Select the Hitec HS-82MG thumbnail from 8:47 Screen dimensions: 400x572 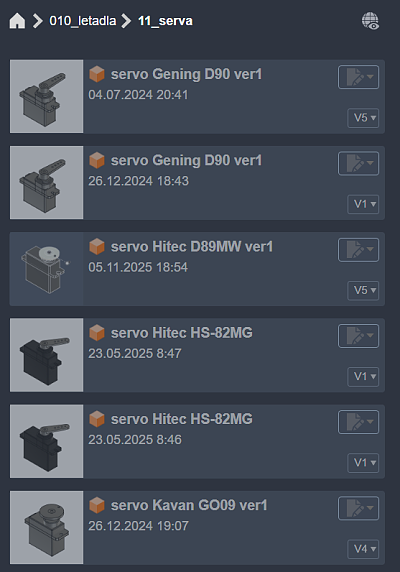point(47,355)
